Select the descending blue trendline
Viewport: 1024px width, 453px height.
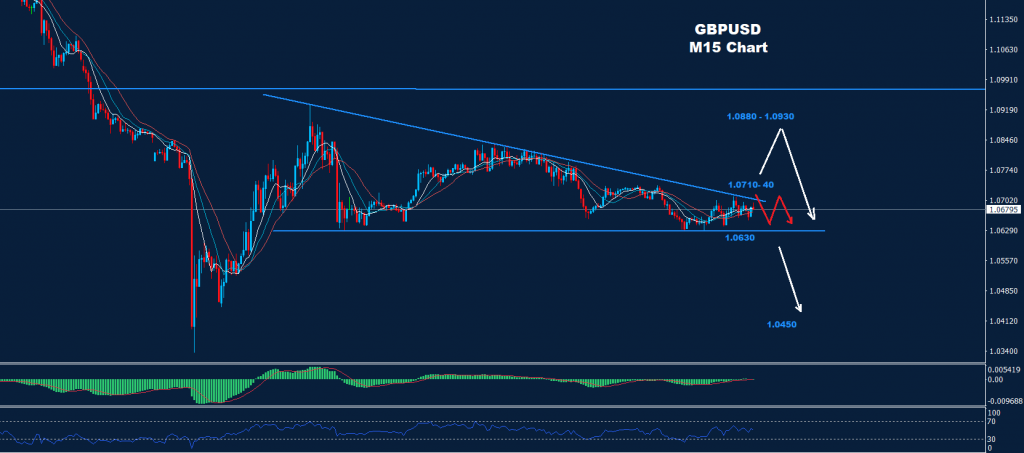click(x=514, y=148)
